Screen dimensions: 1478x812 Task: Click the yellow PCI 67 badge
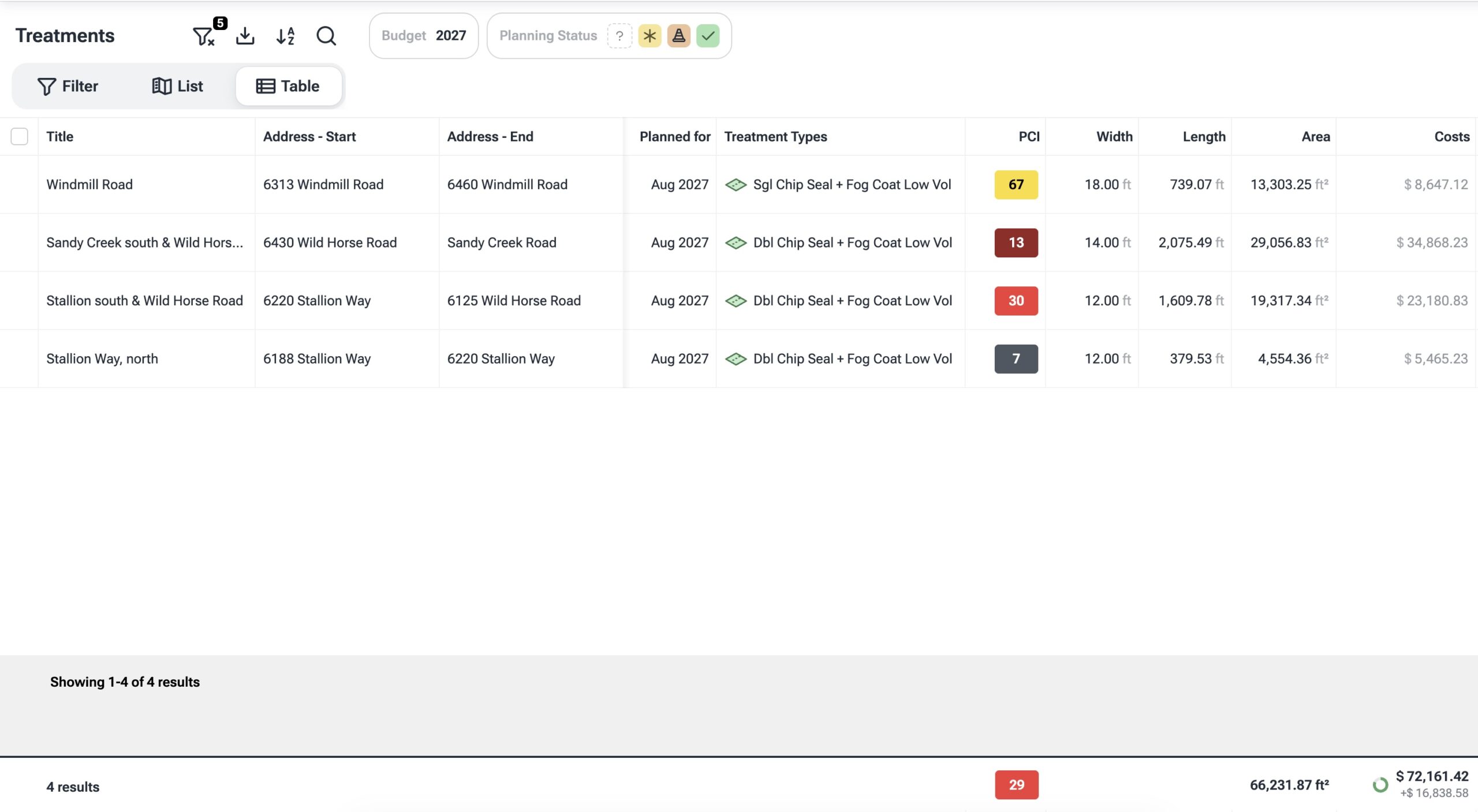coord(1016,185)
